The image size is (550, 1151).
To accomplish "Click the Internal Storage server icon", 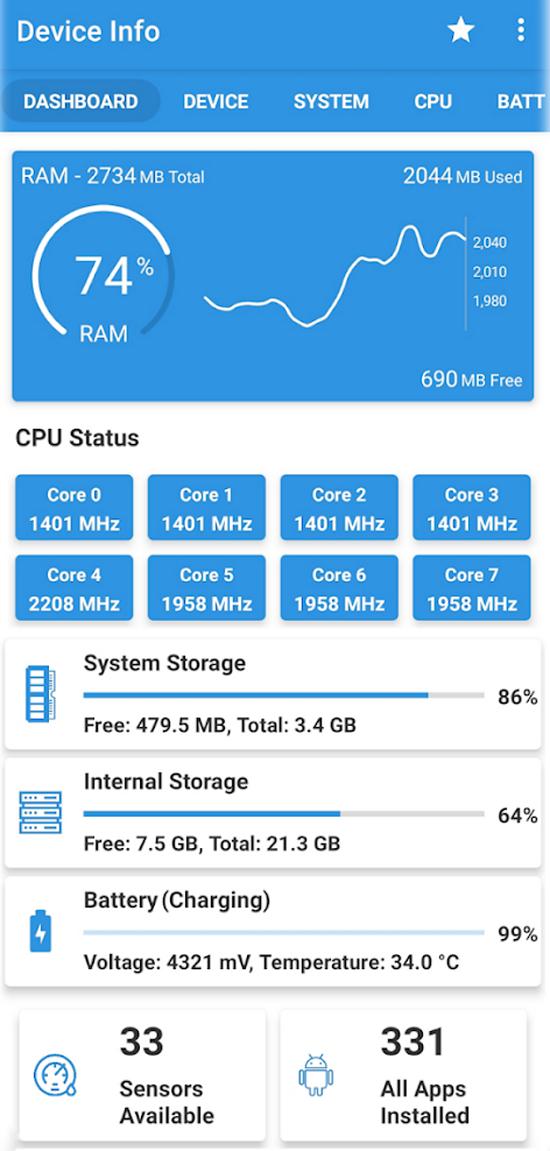I will click(40, 813).
